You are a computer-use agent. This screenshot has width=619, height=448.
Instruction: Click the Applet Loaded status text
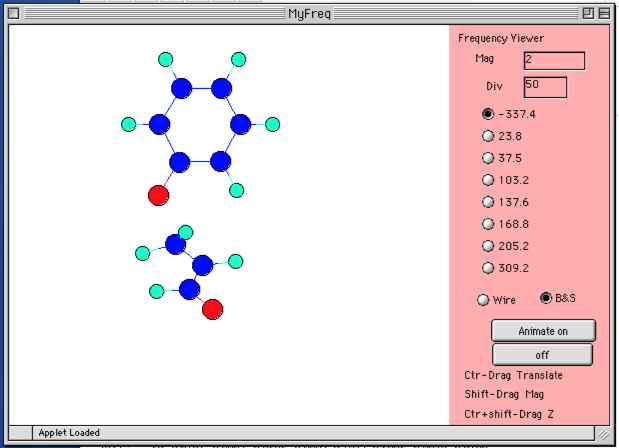(69, 433)
